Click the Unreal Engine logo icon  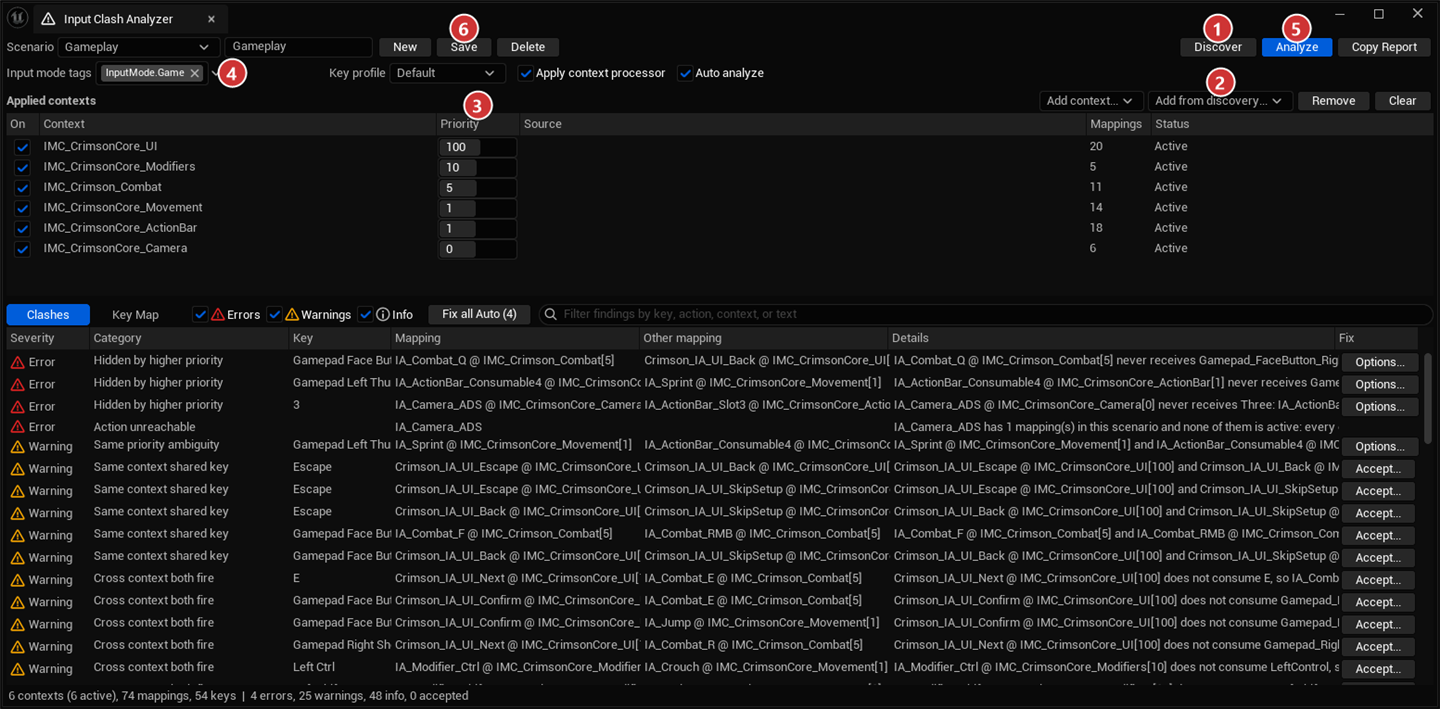tap(17, 17)
